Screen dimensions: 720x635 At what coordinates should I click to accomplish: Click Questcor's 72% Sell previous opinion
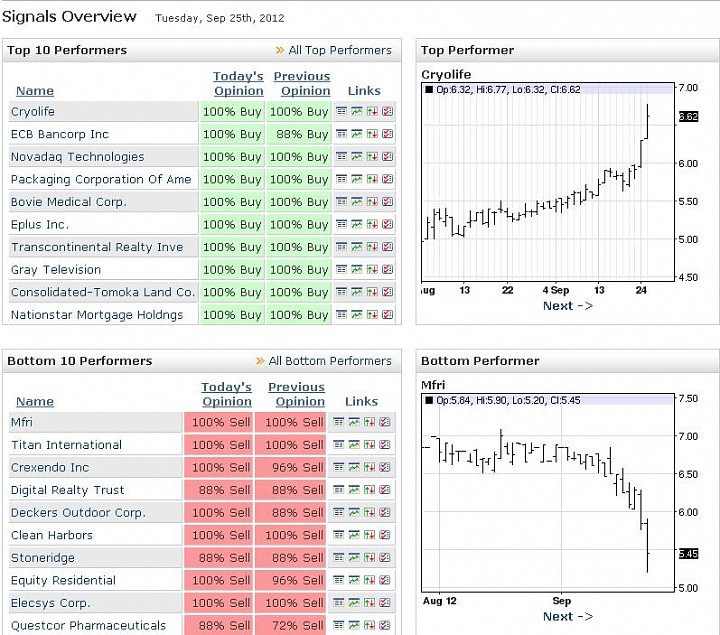(290, 625)
